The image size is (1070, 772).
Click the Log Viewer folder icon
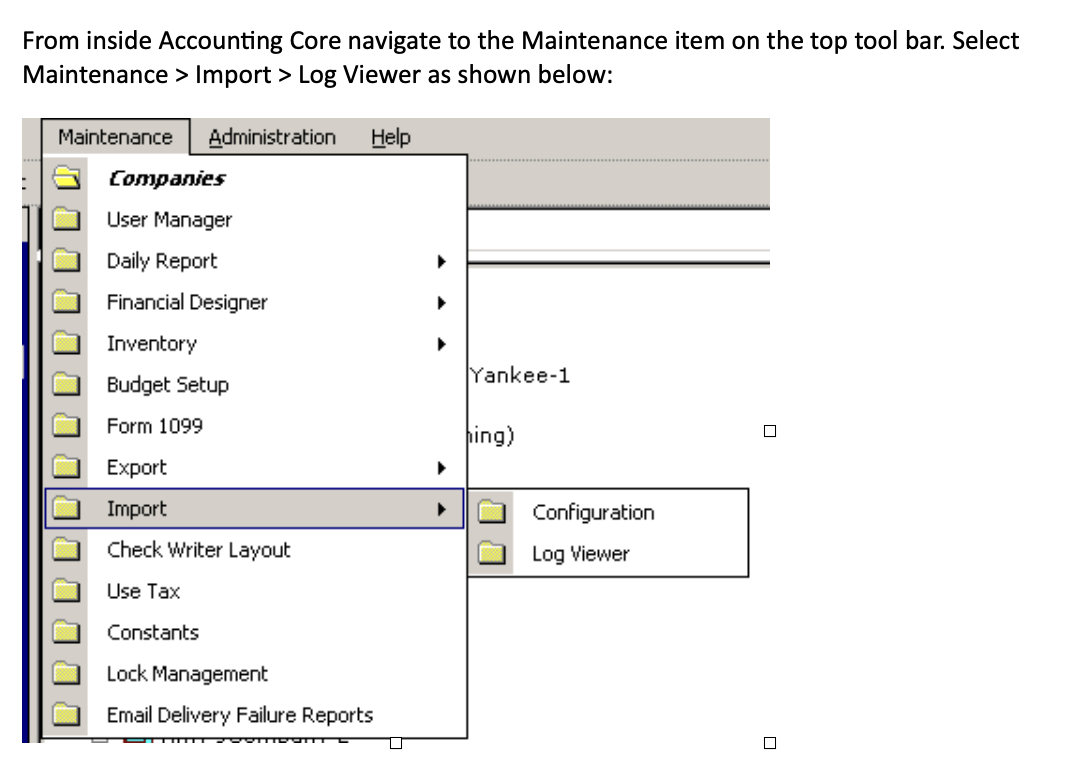[491, 554]
